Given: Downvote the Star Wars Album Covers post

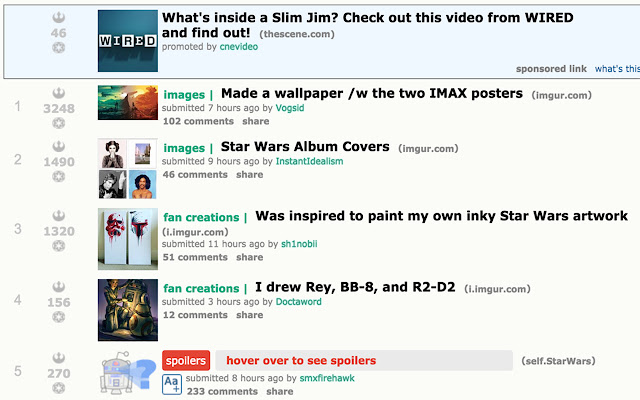Looking at the screenshot, I should [59, 176].
